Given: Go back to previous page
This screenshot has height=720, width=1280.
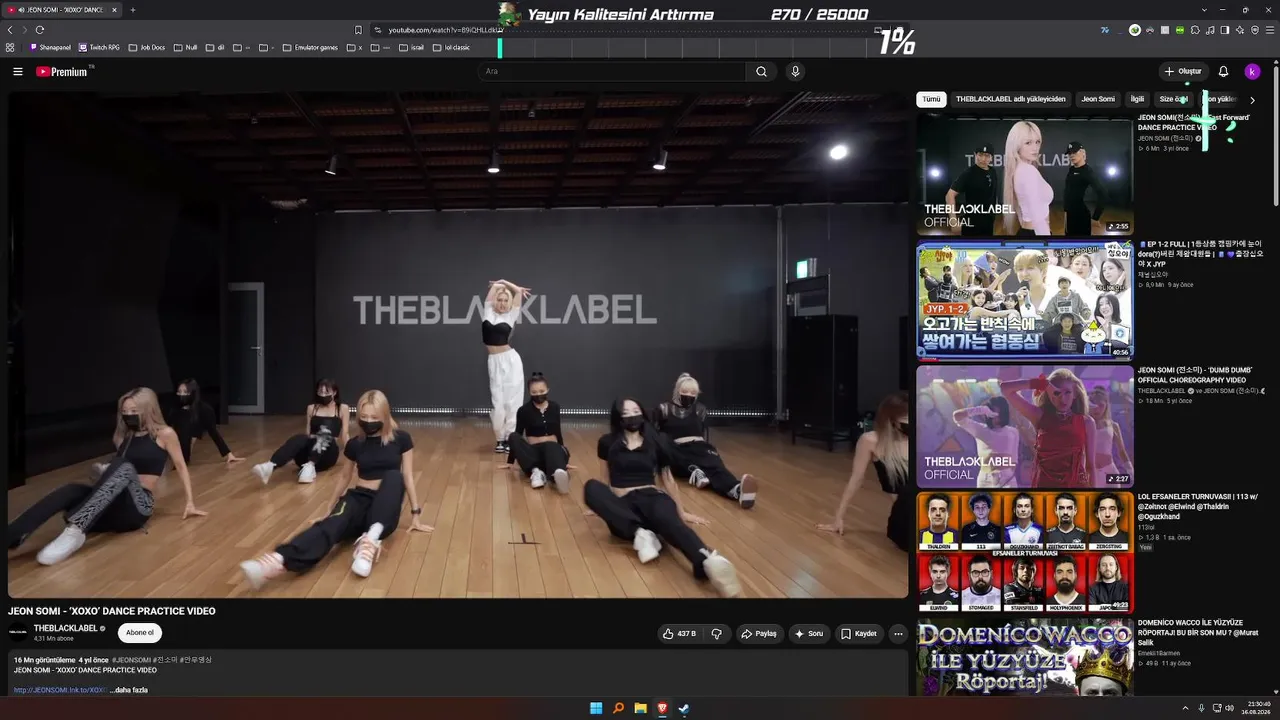Looking at the screenshot, I should tap(10, 30).
